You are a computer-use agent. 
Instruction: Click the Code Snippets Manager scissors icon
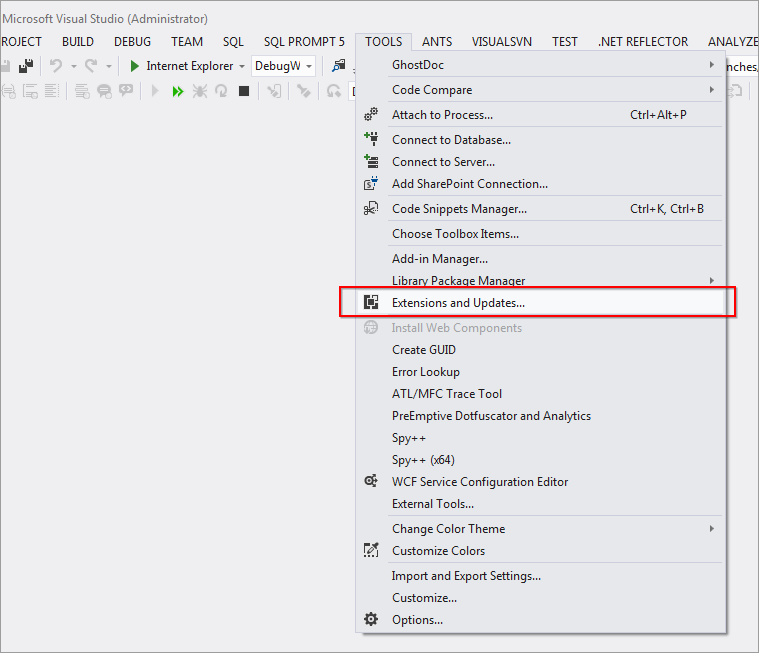click(371, 209)
